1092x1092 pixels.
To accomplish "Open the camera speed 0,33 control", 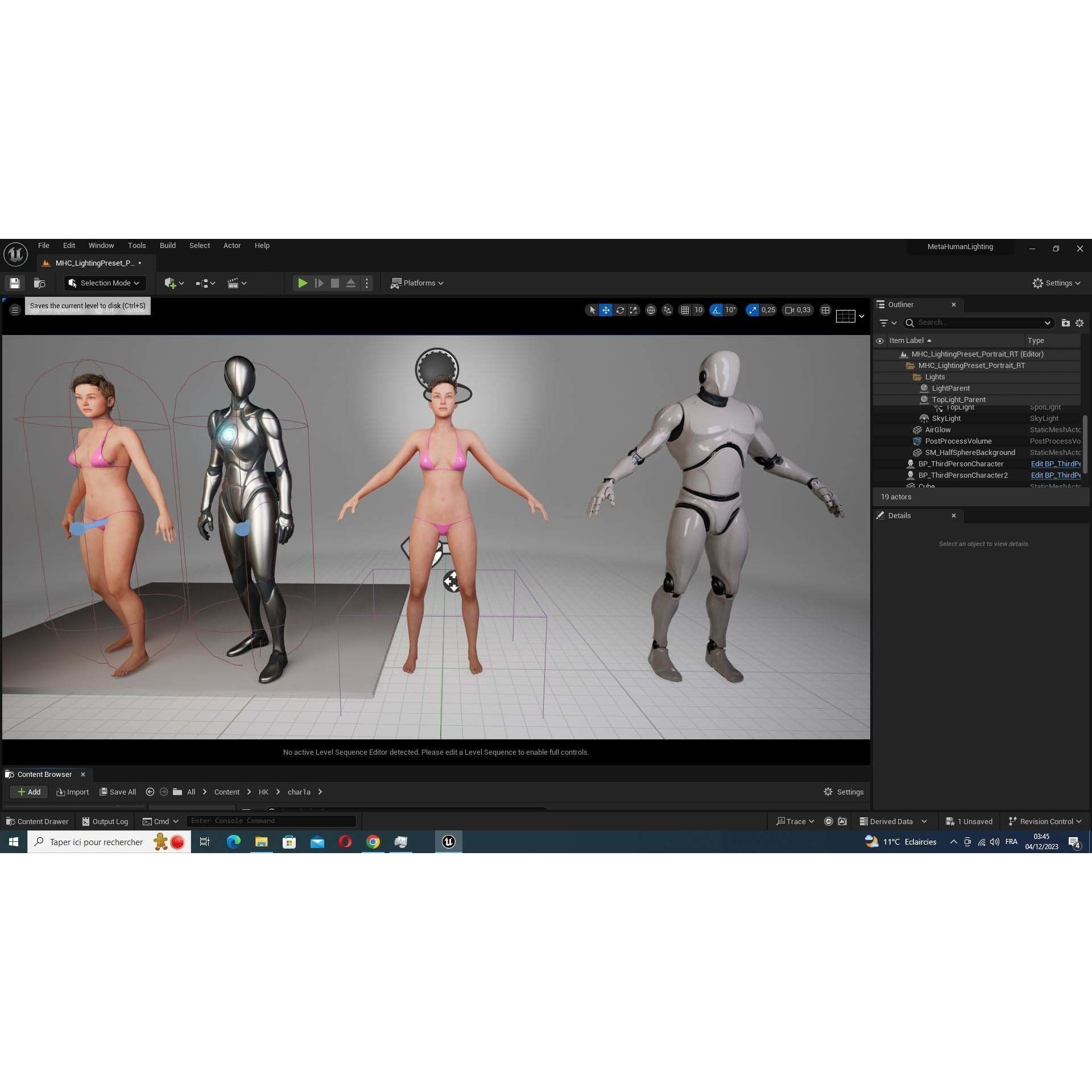I will tap(798, 310).
